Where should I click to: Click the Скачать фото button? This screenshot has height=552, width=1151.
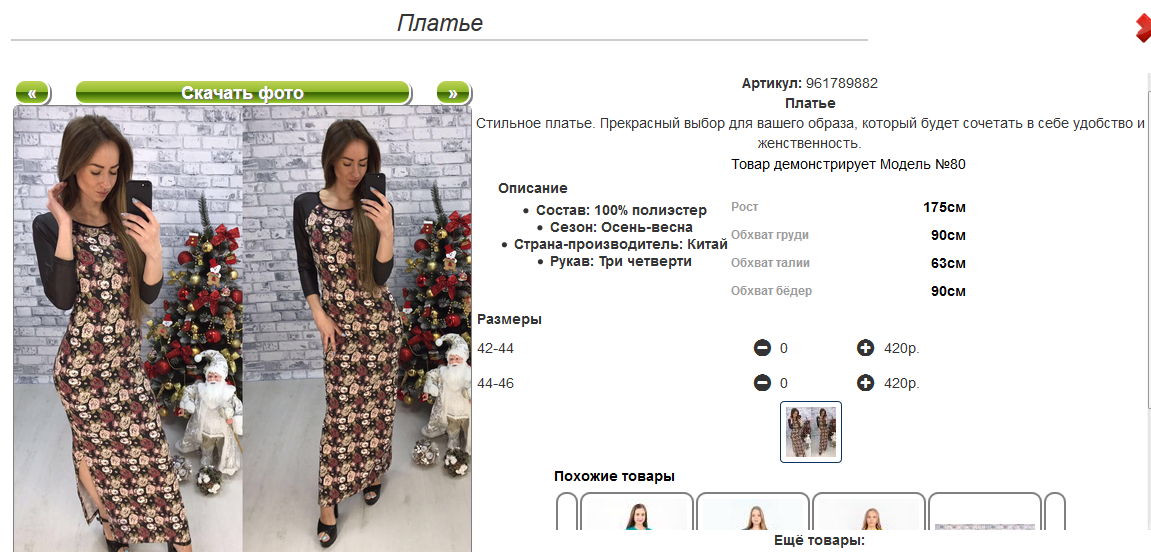243,93
